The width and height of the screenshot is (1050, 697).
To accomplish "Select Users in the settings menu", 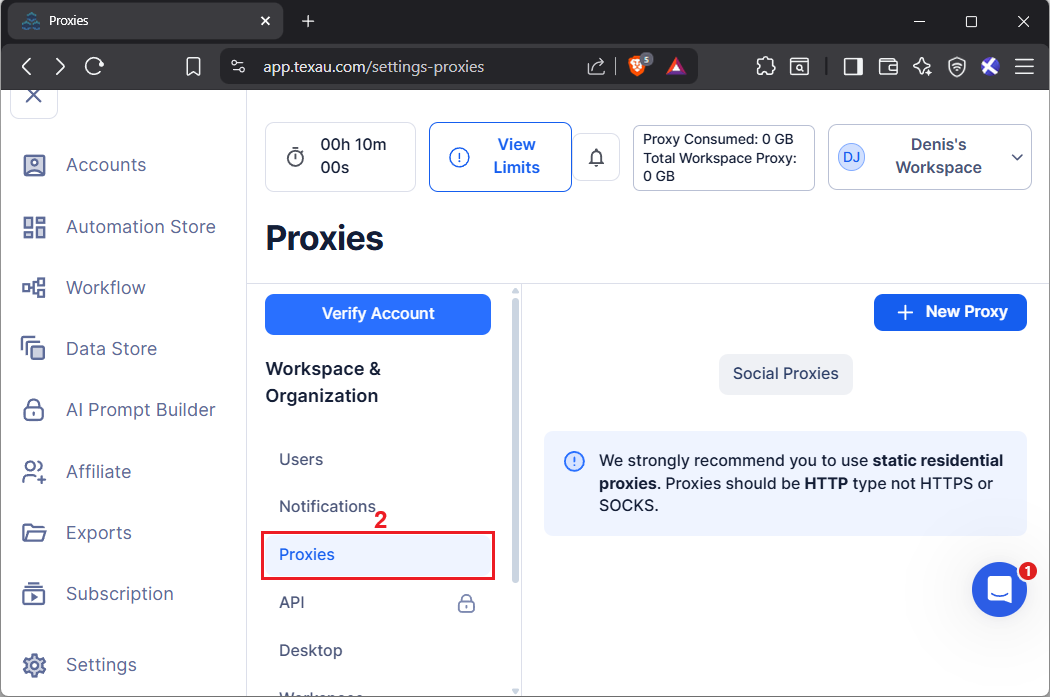I will 301,460.
